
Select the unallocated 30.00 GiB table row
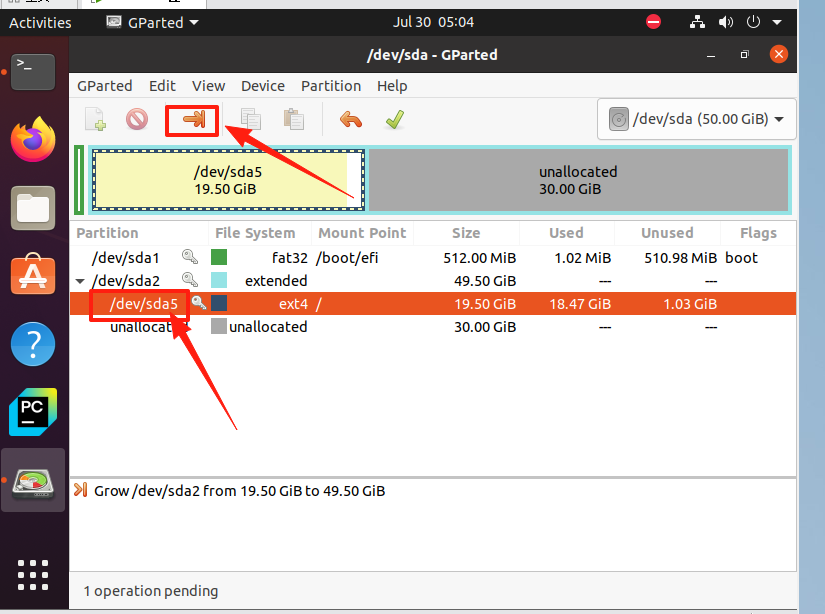click(x=432, y=327)
